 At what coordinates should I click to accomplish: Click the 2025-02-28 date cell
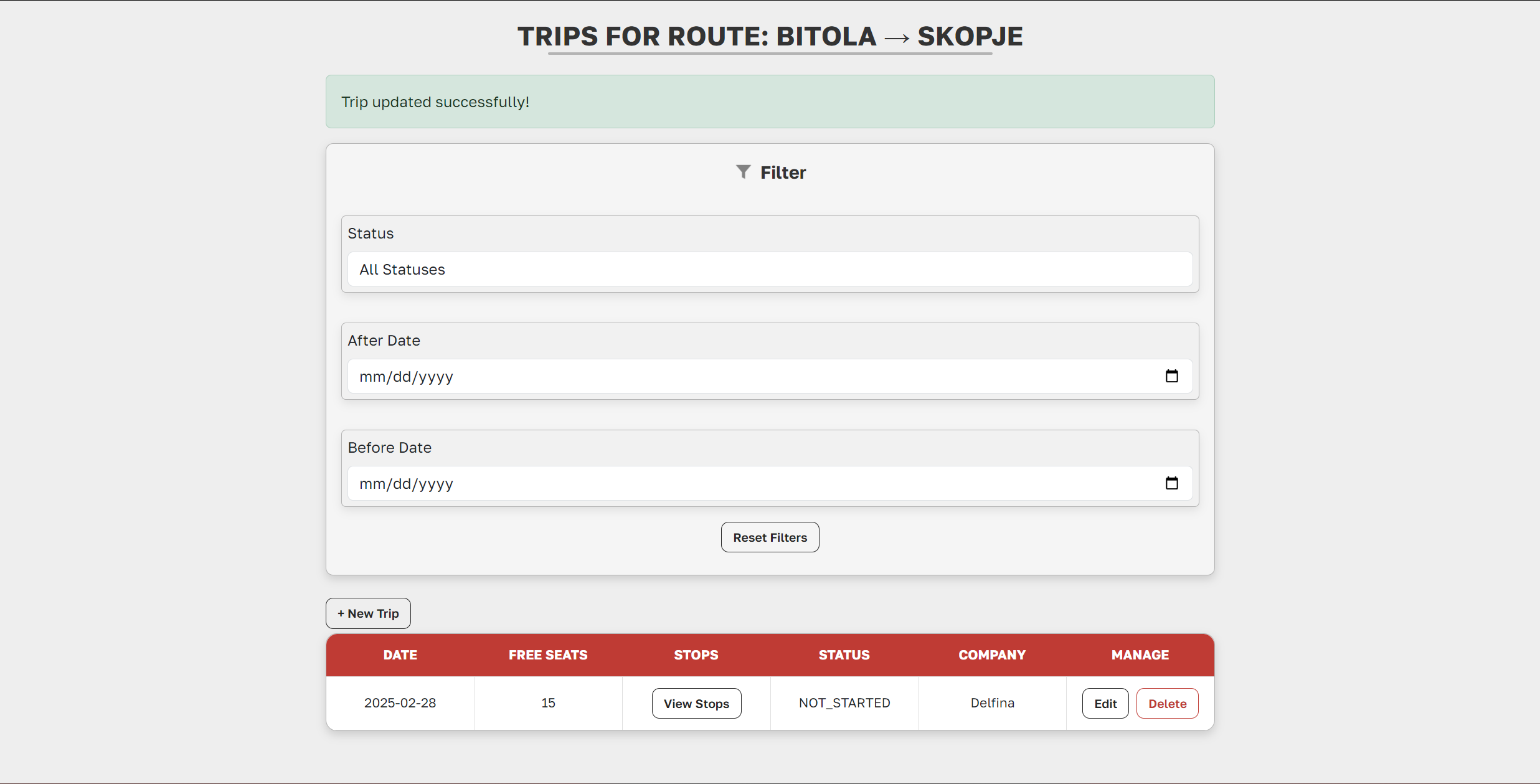coord(400,703)
